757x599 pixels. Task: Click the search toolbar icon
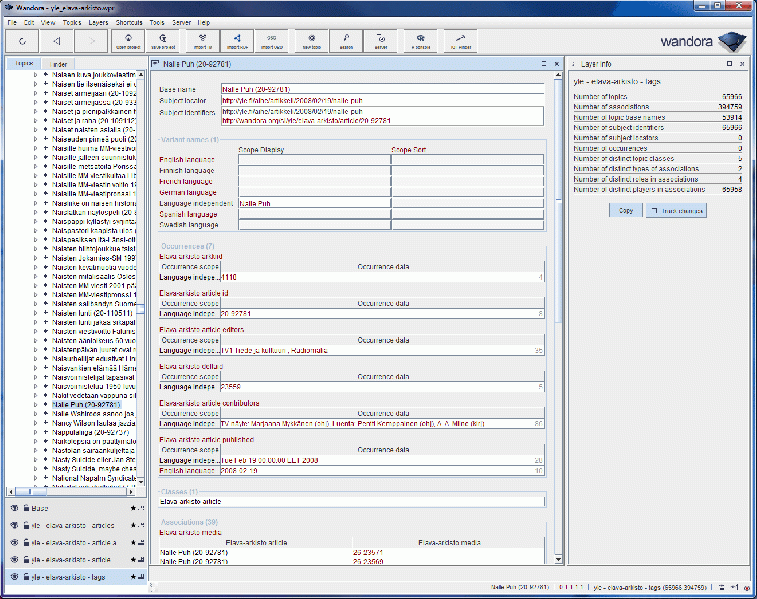click(x=346, y=41)
